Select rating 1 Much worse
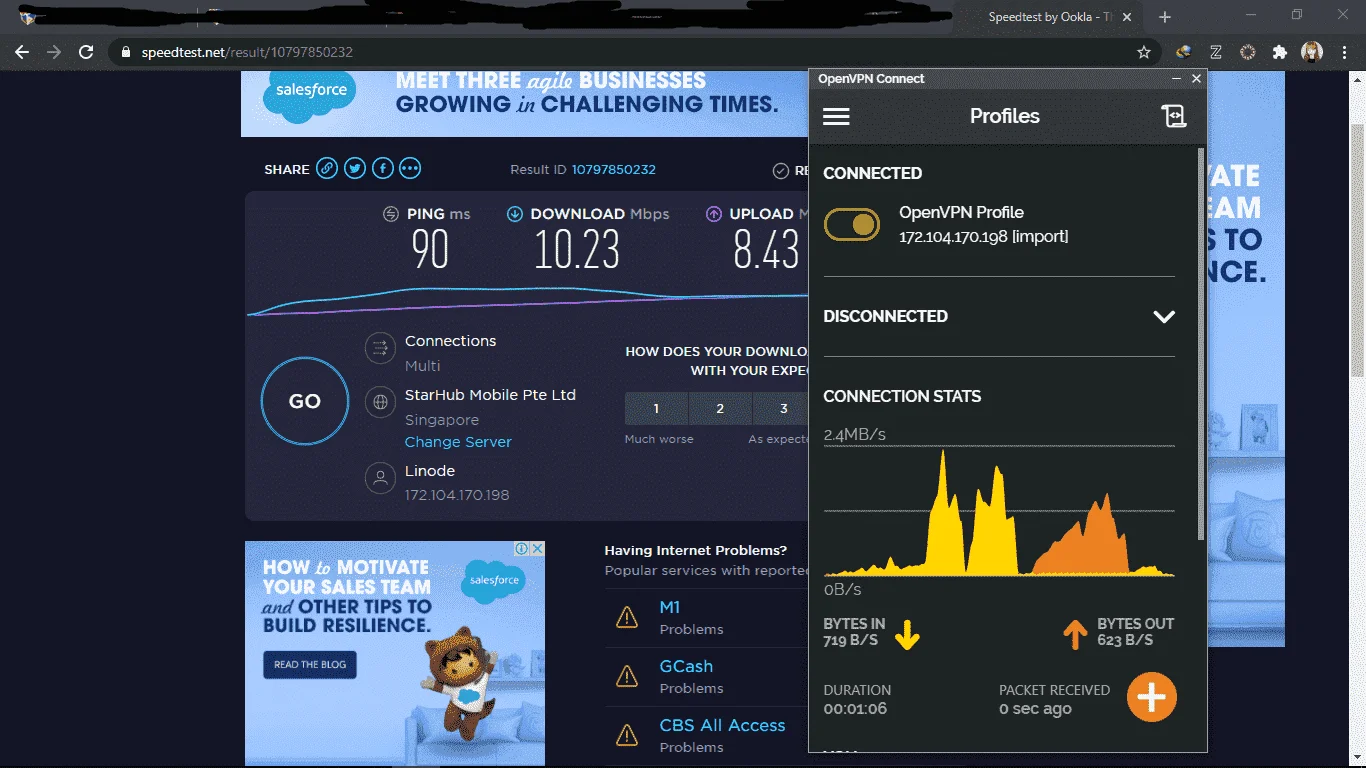 (656, 408)
